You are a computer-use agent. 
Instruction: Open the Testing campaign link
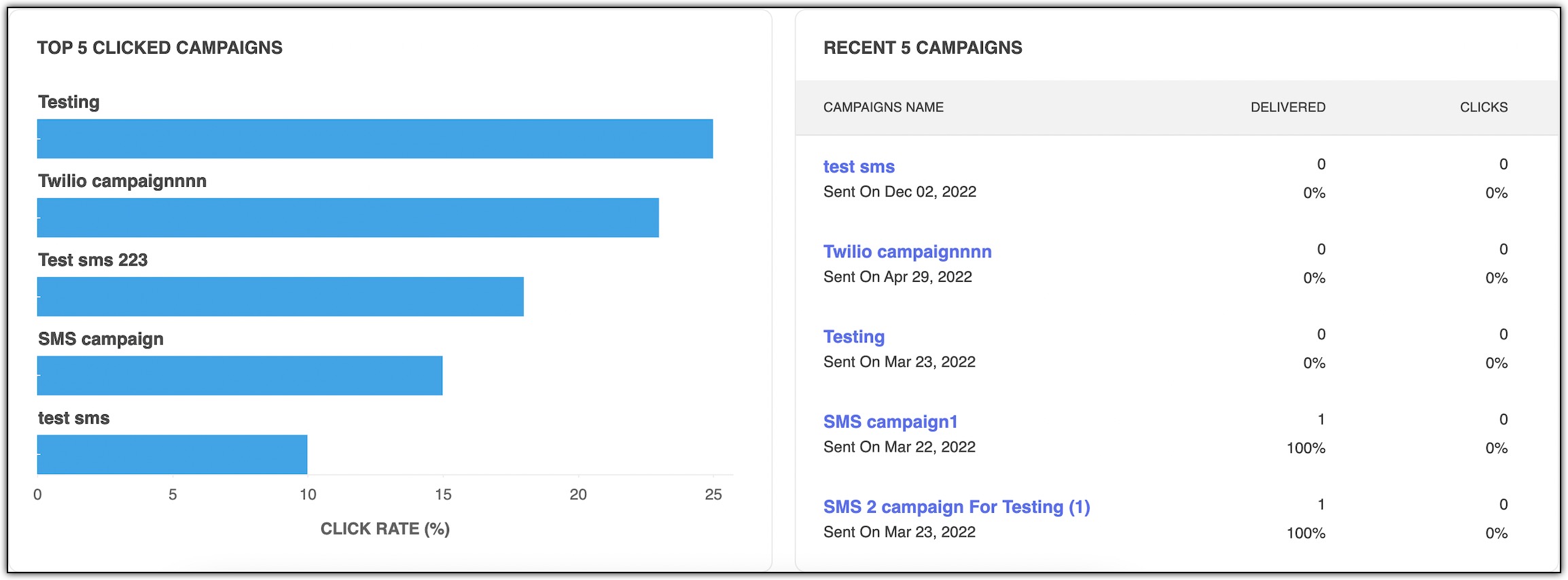coord(854,337)
